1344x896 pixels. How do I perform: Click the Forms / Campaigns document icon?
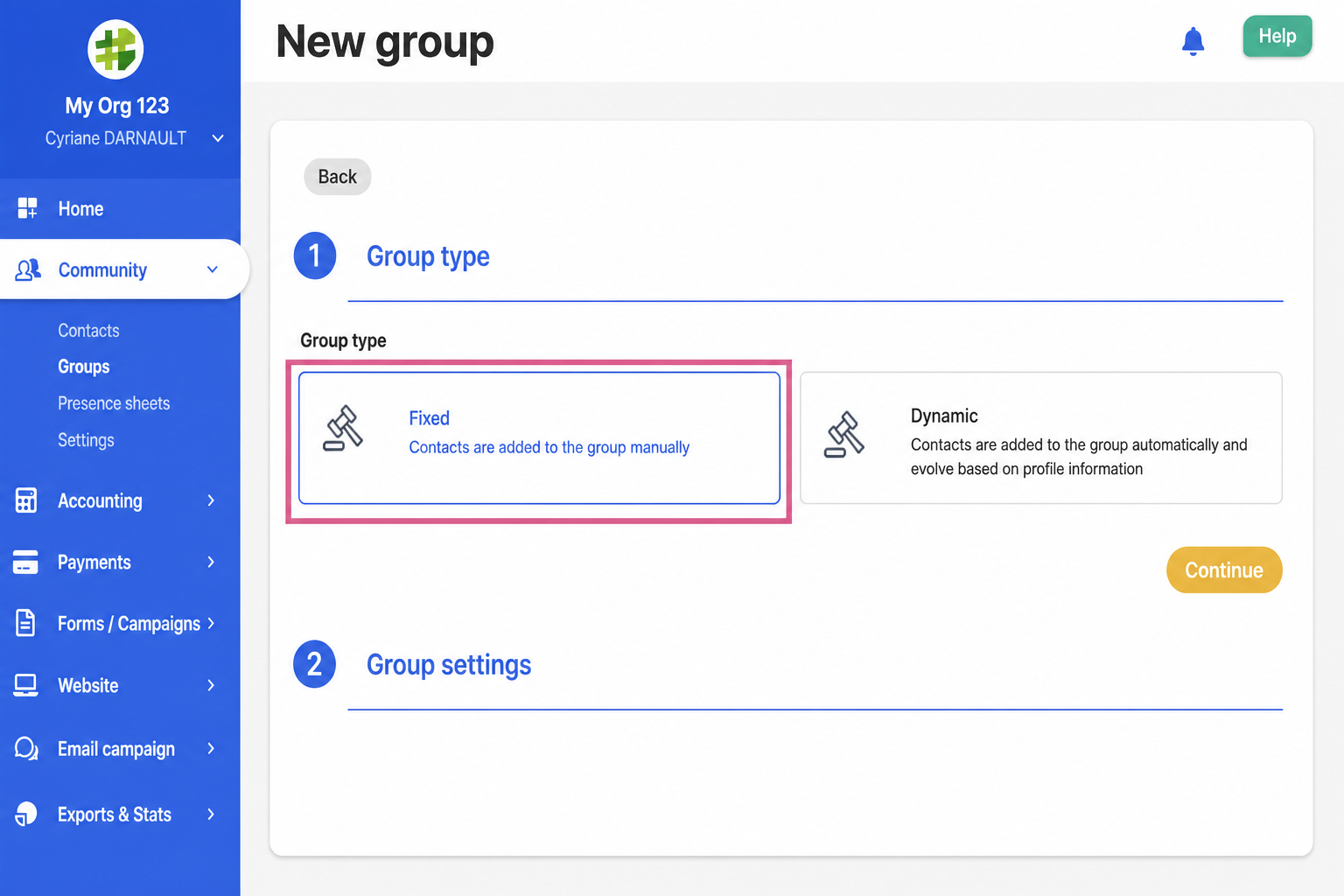[26, 623]
